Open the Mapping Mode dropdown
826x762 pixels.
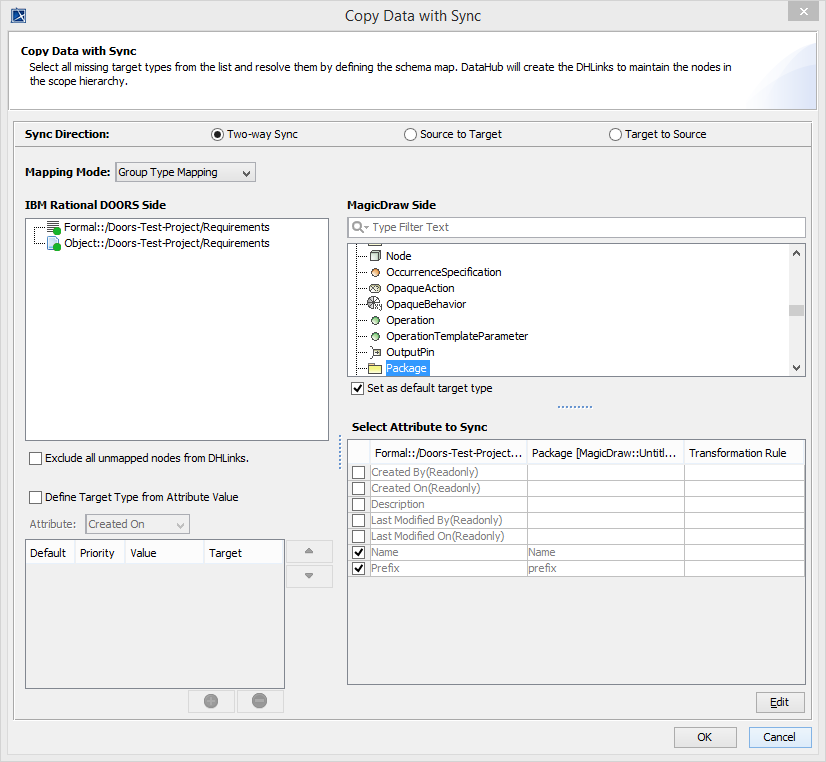tap(186, 172)
